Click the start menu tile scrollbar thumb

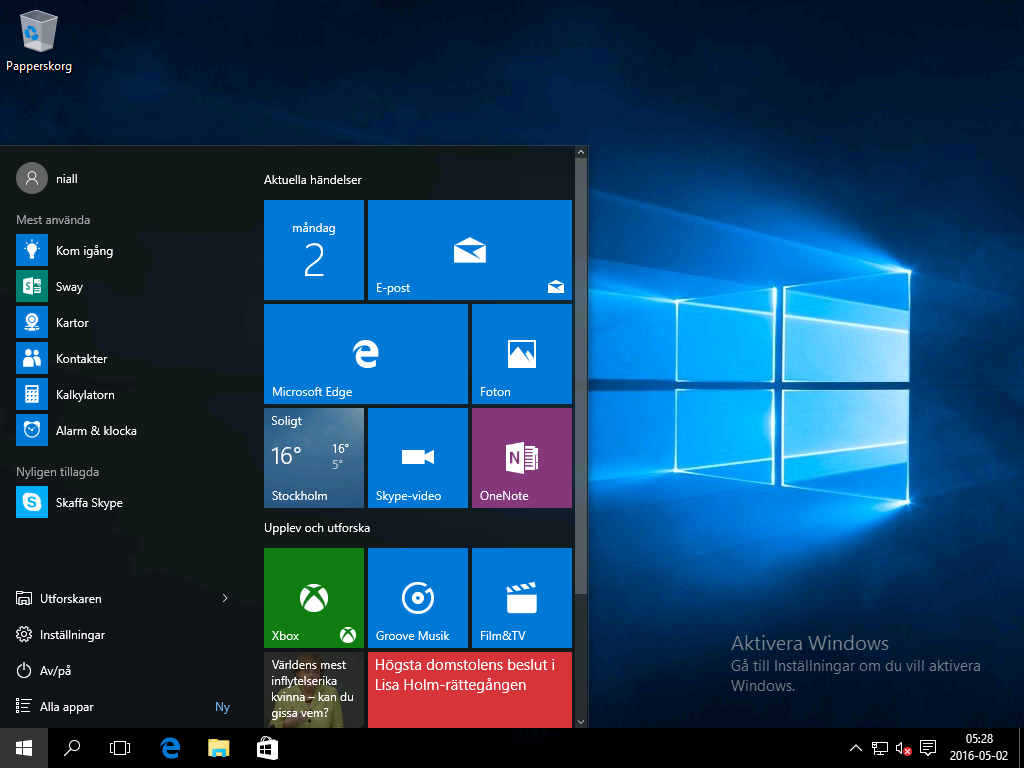[x=581, y=376]
